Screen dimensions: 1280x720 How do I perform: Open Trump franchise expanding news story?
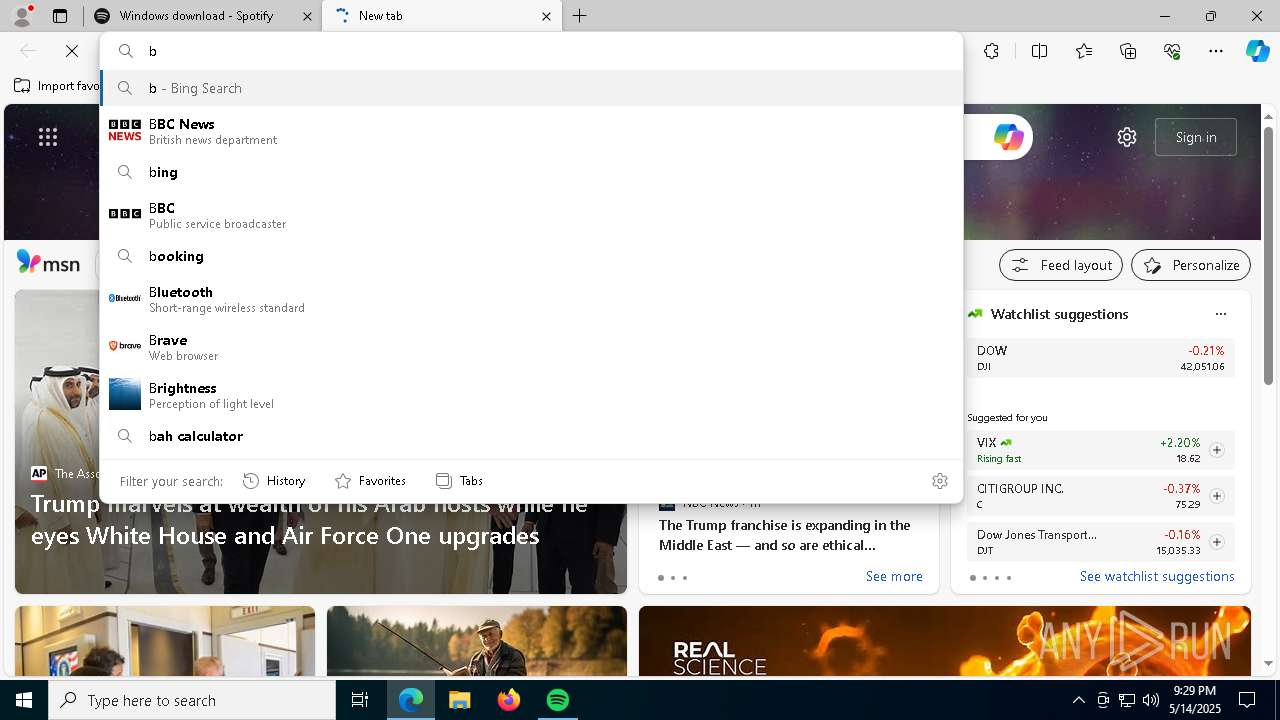785,535
